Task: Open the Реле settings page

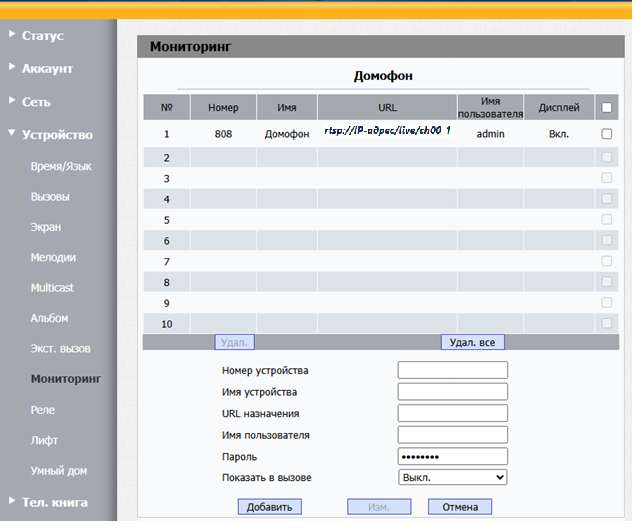Action: (42, 410)
